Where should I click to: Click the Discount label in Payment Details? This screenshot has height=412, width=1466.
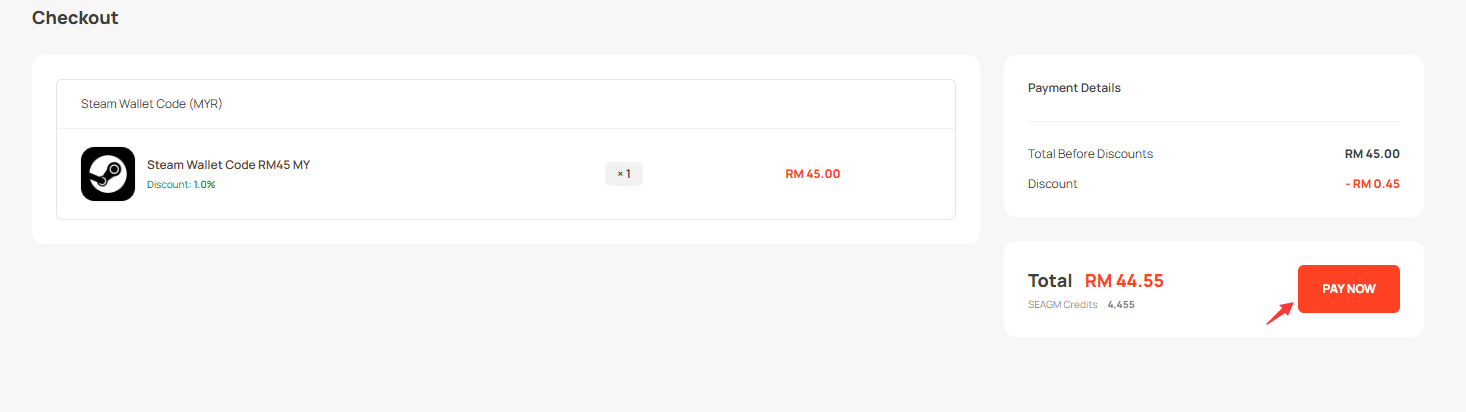click(x=1052, y=184)
